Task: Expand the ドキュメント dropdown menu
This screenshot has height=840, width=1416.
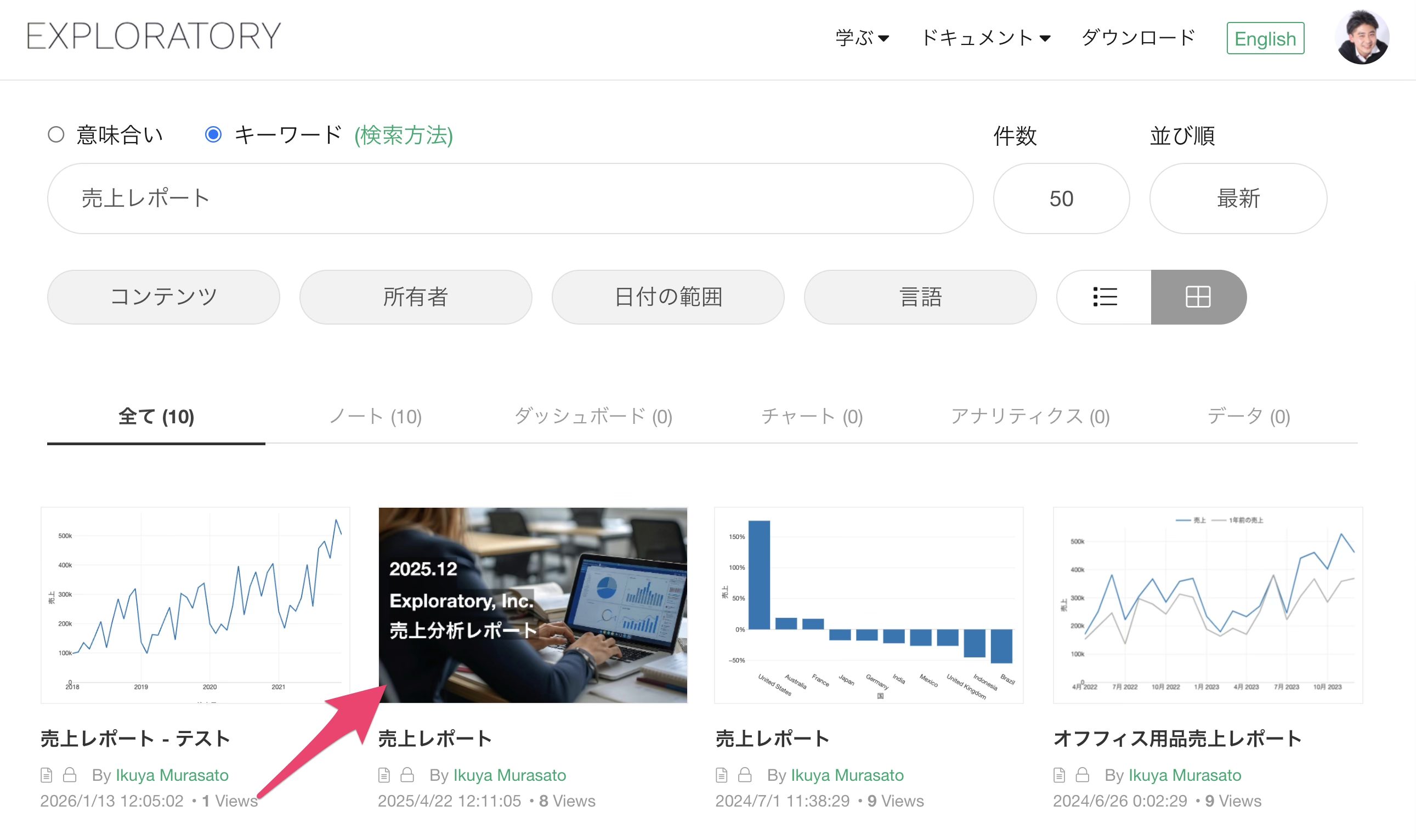Action: (985, 38)
